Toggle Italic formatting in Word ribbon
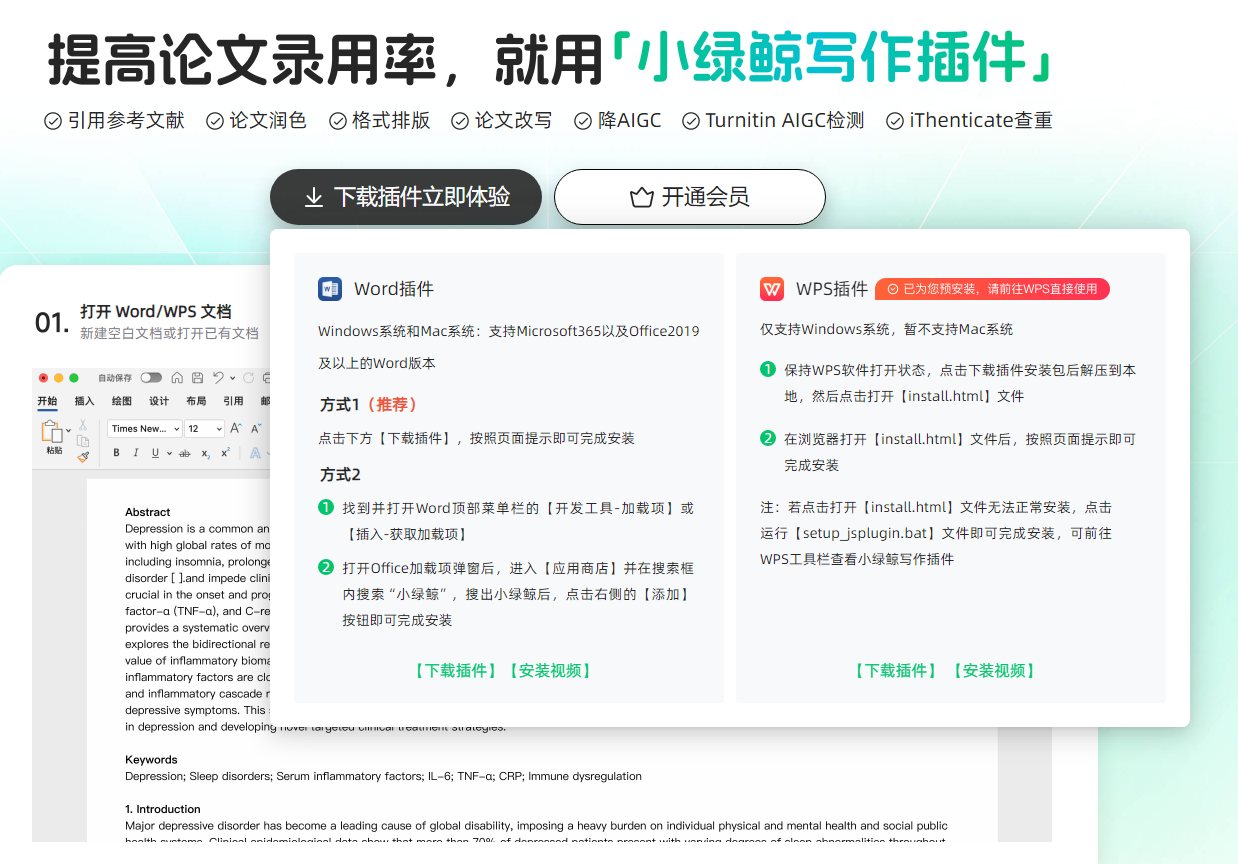 click(136, 453)
